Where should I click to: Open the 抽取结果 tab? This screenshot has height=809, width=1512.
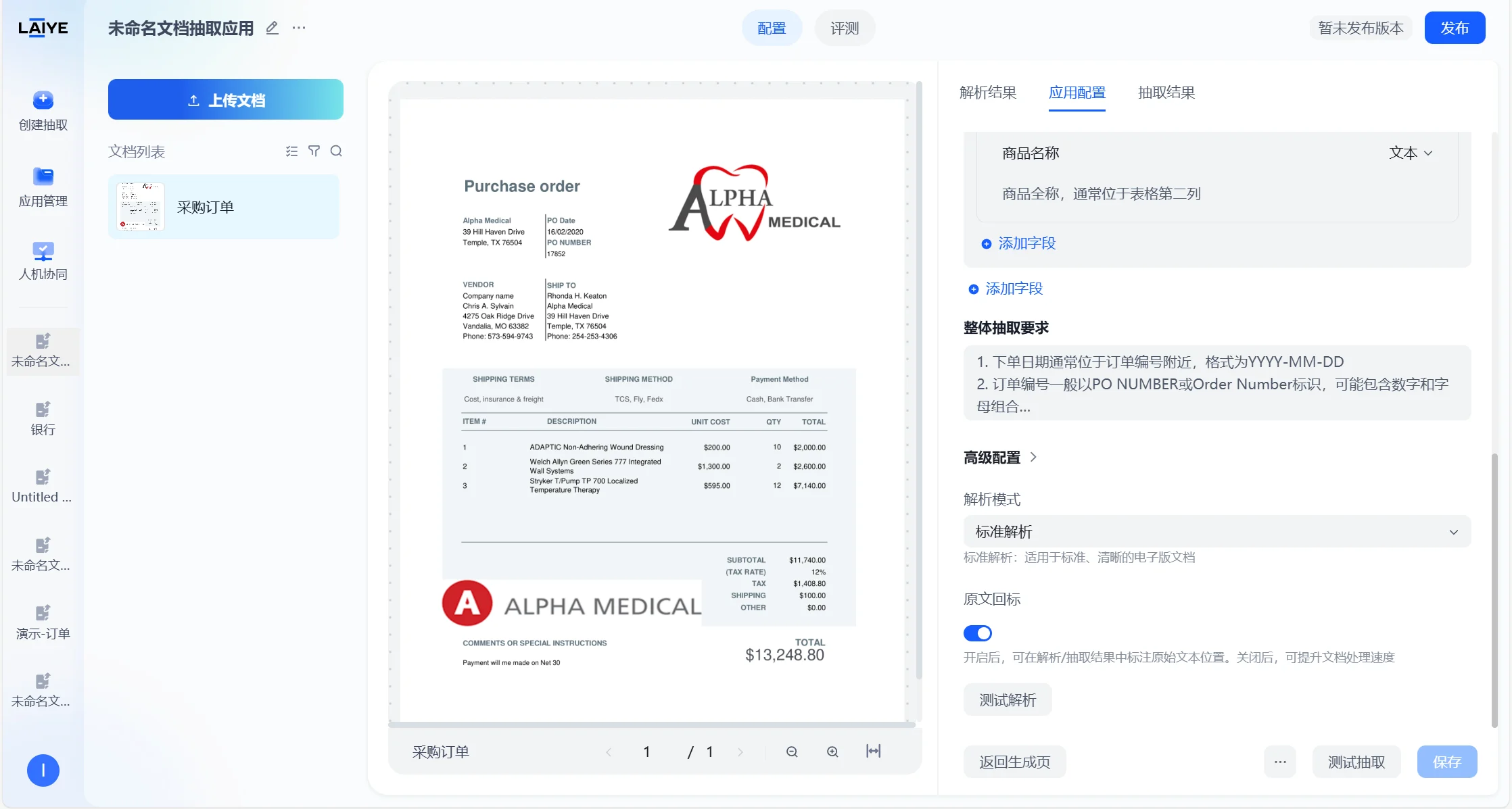point(1166,93)
